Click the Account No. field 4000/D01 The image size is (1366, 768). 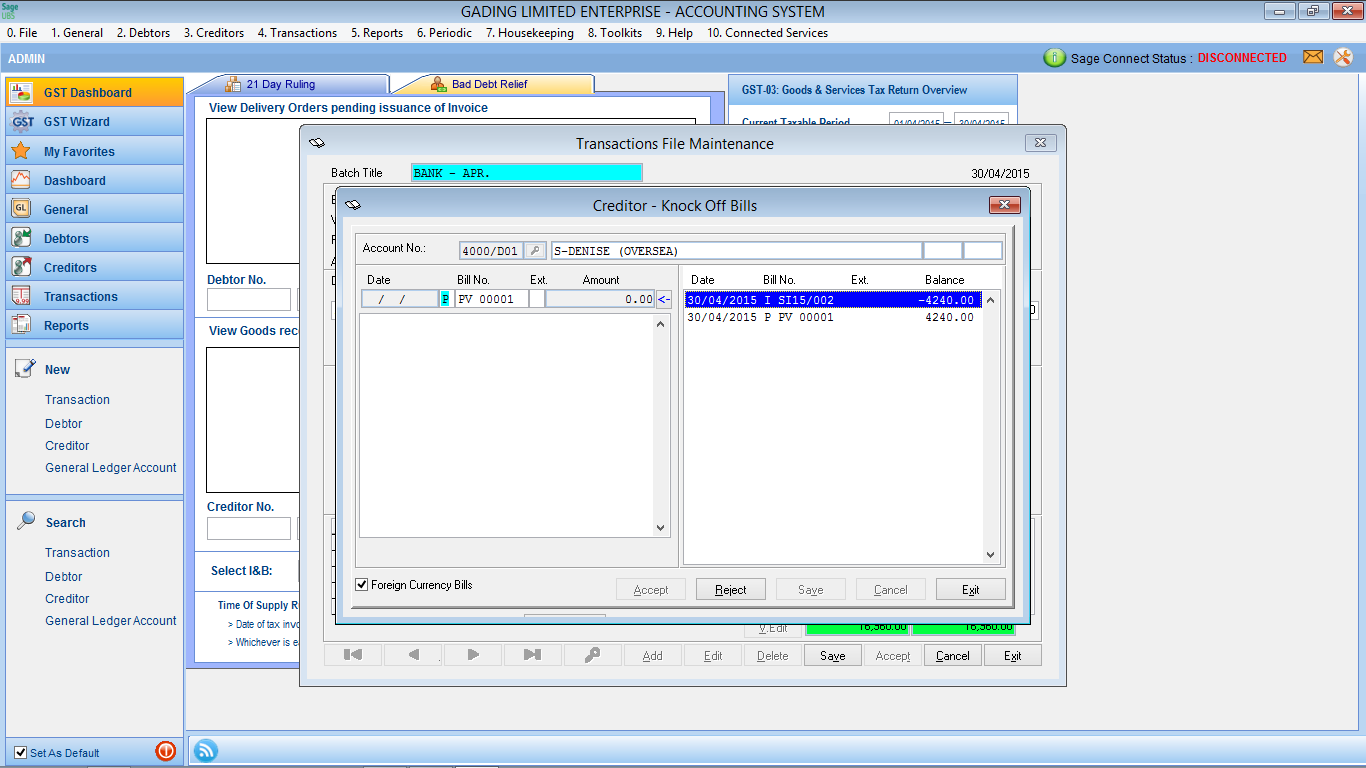pos(490,251)
